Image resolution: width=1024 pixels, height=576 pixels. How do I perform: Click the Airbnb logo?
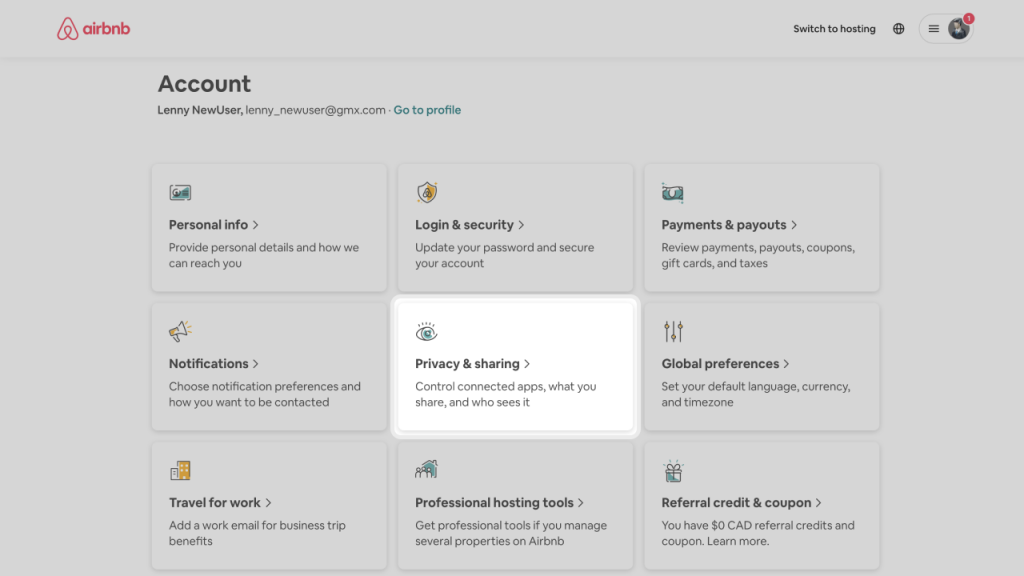pyautogui.click(x=93, y=29)
